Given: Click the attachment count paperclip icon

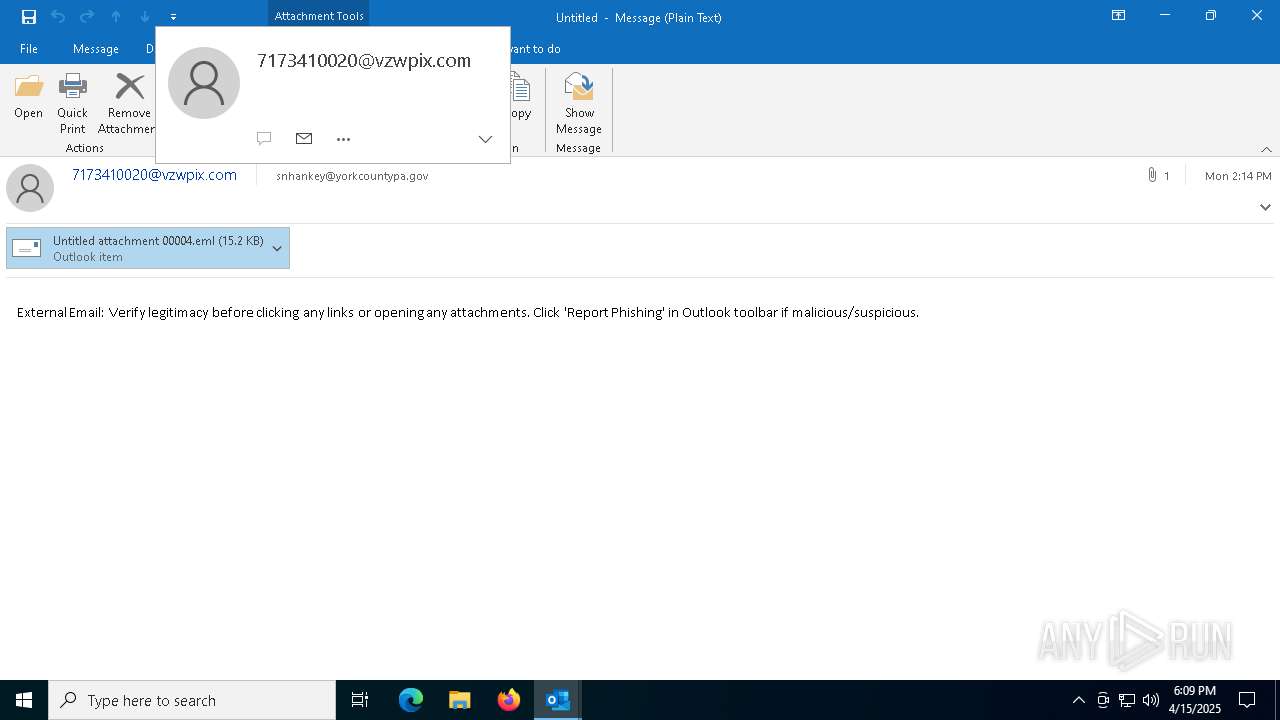Looking at the screenshot, I should [x=1153, y=176].
